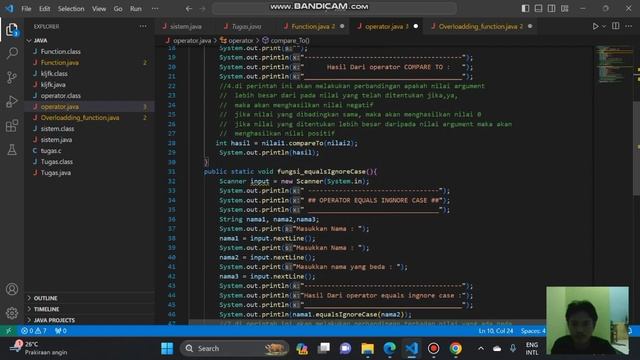Toggle Primary Side Bar layout icon

pyautogui.click(x=525, y=8)
